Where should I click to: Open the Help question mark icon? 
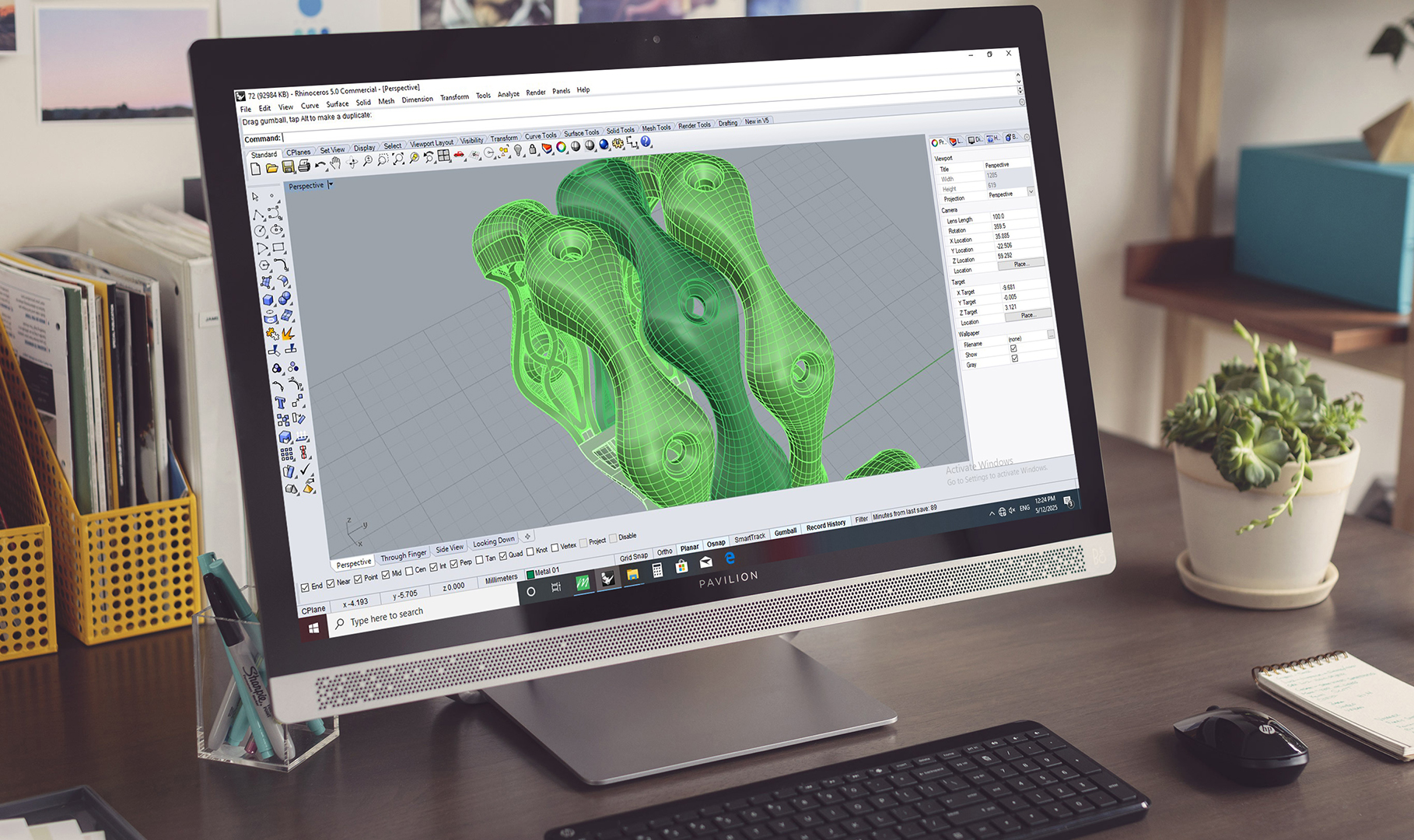(x=645, y=142)
